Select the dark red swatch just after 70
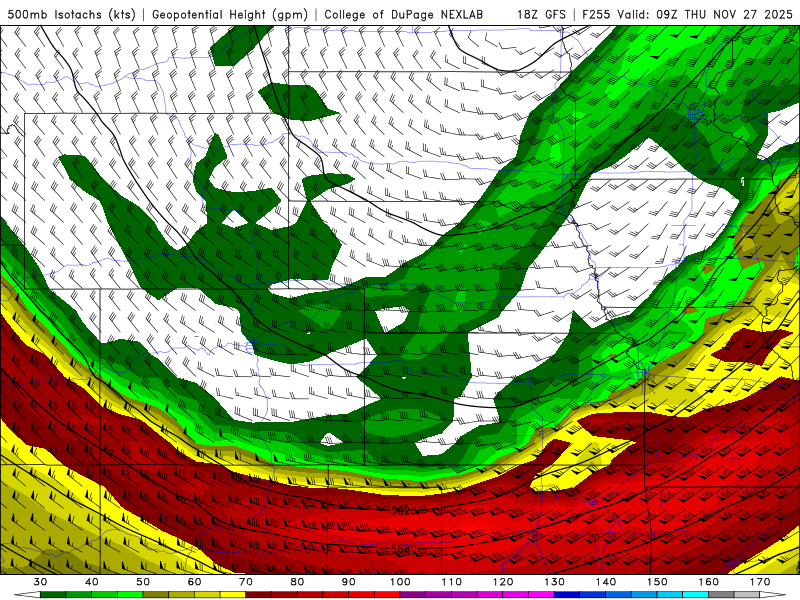 (258, 594)
